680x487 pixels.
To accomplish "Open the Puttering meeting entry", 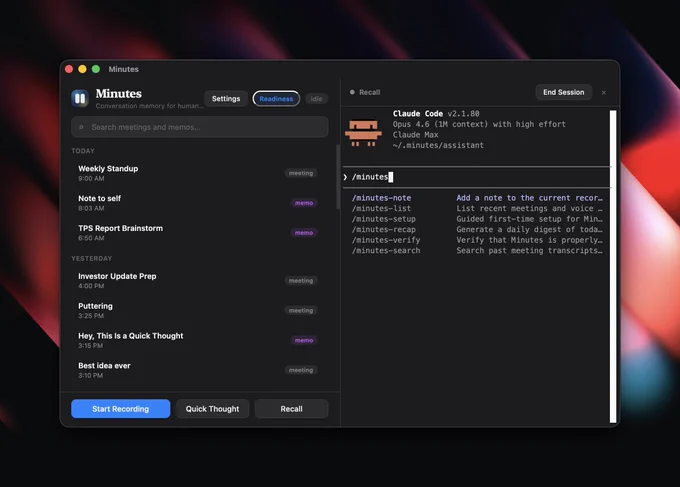I will click(199, 311).
